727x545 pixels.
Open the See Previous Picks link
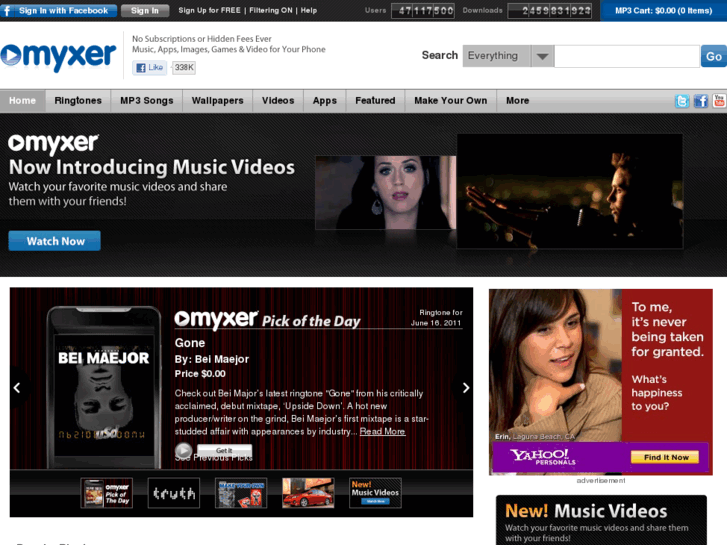click(214, 458)
